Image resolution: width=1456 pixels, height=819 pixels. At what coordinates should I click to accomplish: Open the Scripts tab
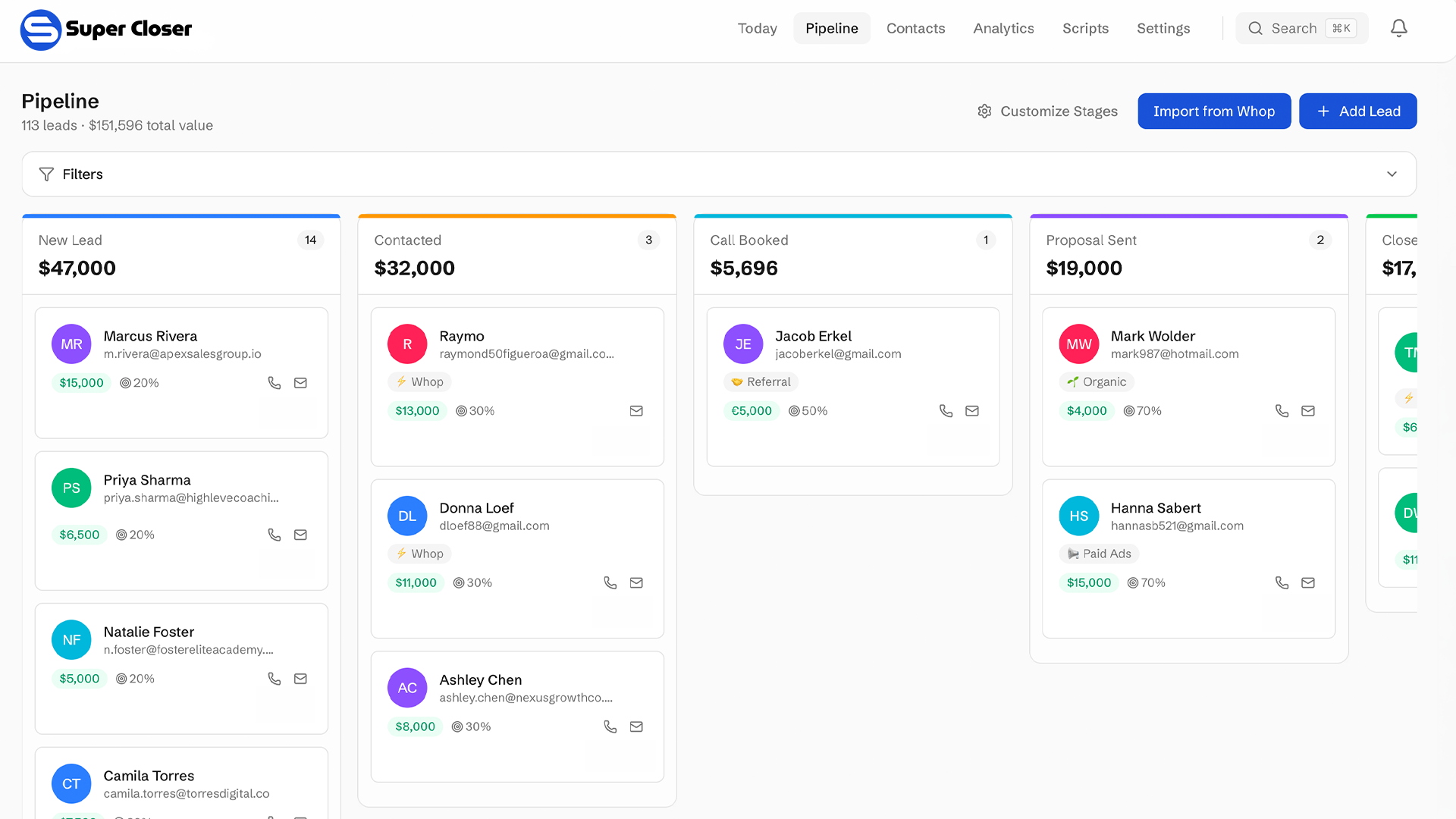click(1085, 28)
